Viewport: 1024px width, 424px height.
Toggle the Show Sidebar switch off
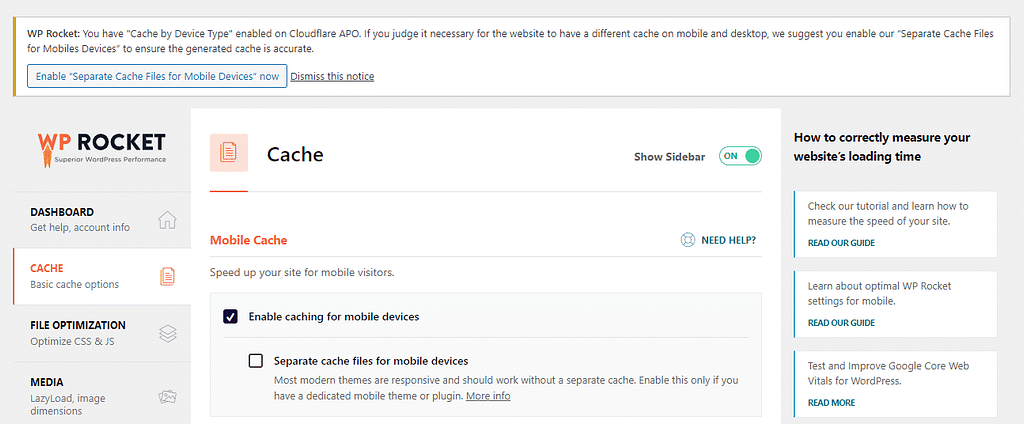(x=741, y=156)
